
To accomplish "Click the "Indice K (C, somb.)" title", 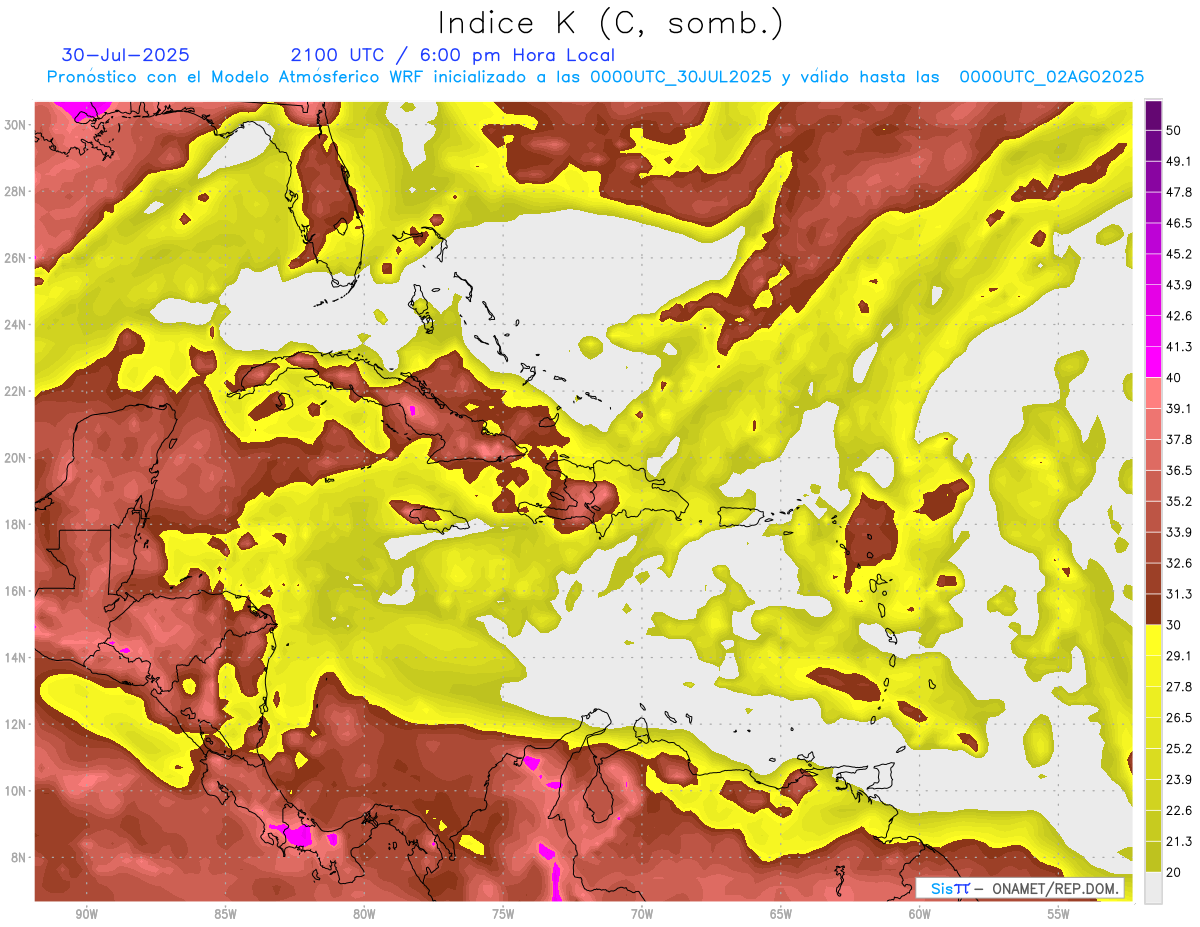I will pyautogui.click(x=610, y=23).
